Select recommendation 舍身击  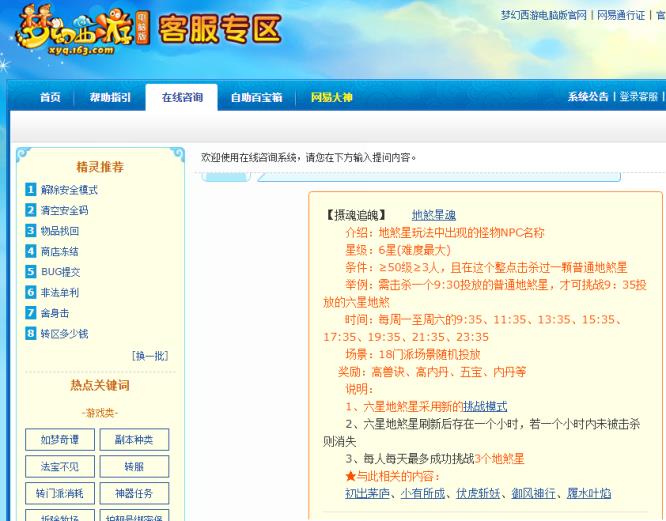(55, 313)
